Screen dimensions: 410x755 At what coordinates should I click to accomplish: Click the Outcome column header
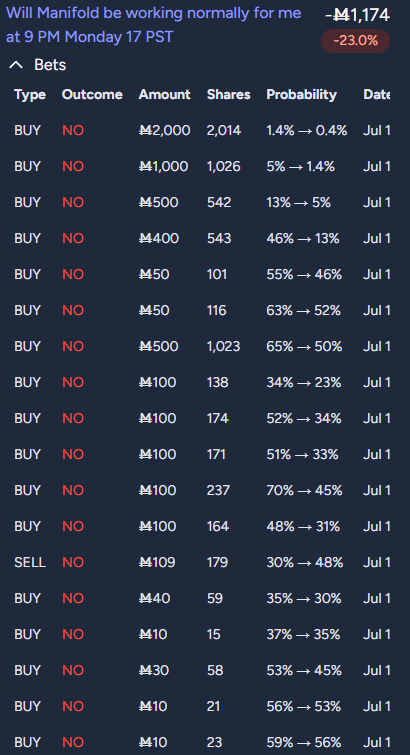[x=92, y=94]
